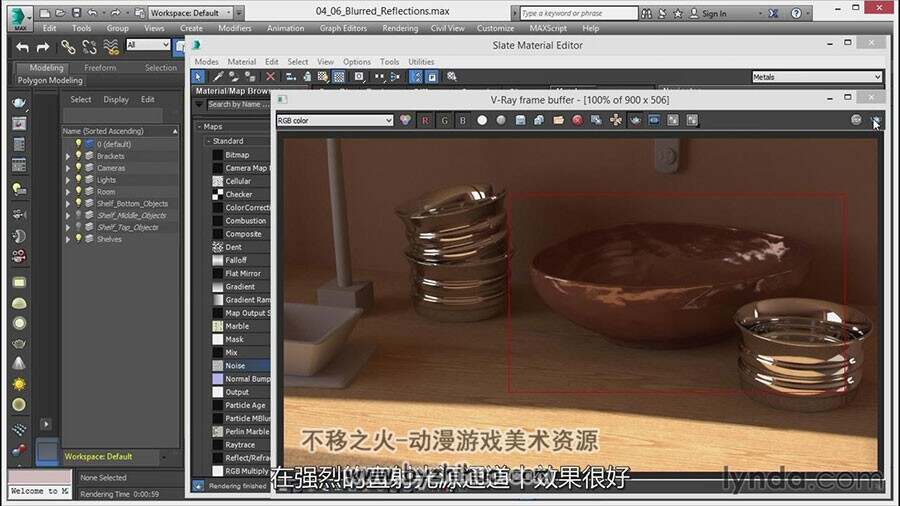The width and height of the screenshot is (900, 506).
Task: Click the red Clear image icon in frame buffer
Action: click(x=577, y=120)
